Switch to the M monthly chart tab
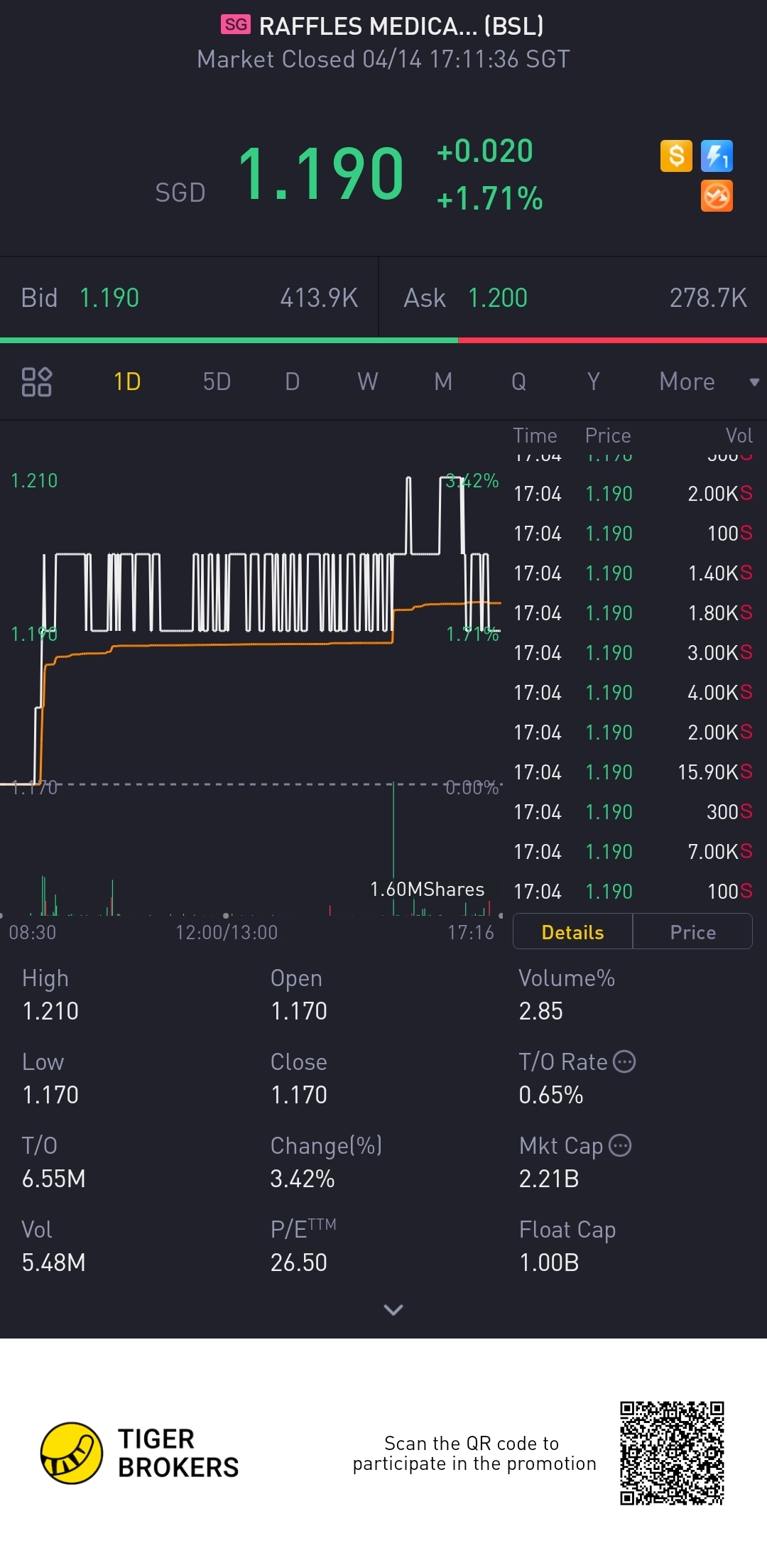 pos(443,382)
